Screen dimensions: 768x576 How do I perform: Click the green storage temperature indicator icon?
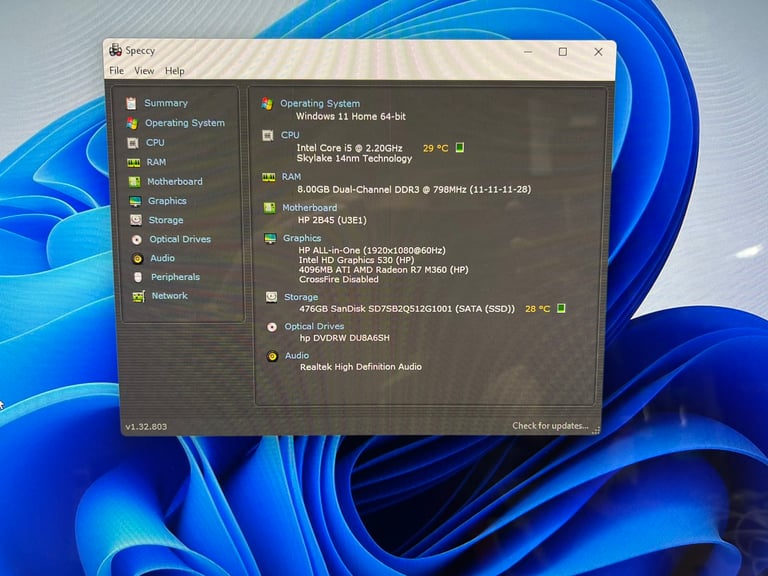coord(561,308)
